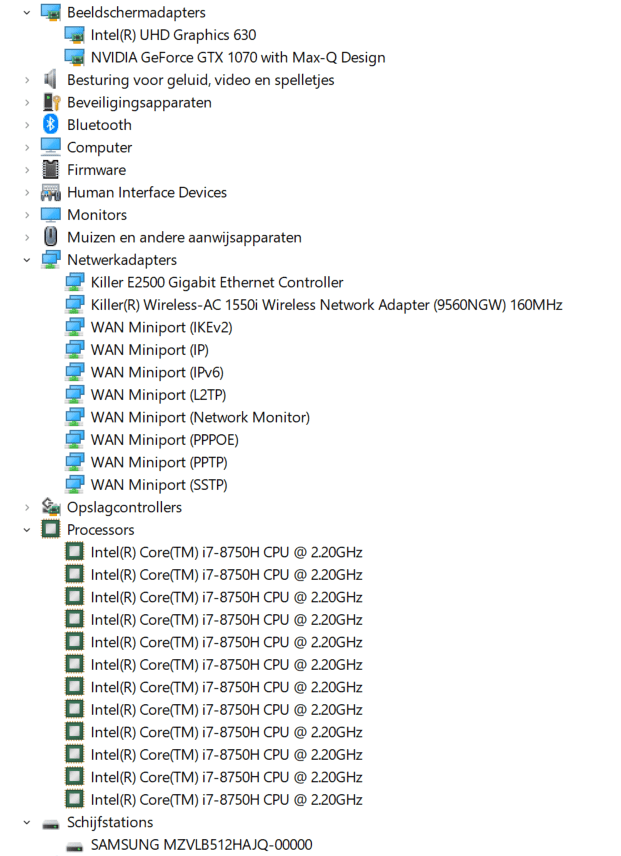Select WAN Miniport (IKEv2) entry
The image size is (621, 856).
[x=162, y=328]
